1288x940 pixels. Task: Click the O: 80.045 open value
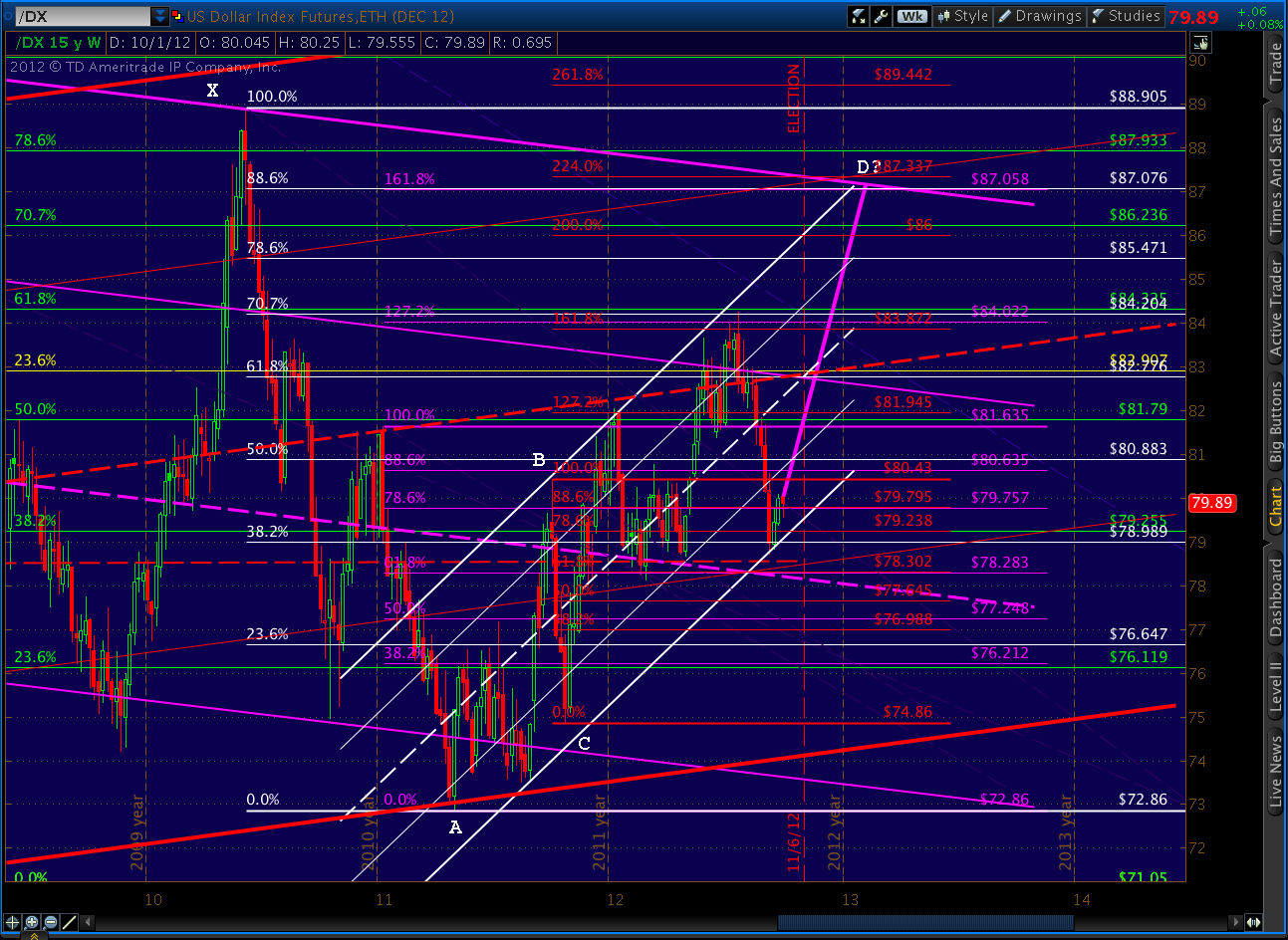(235, 43)
